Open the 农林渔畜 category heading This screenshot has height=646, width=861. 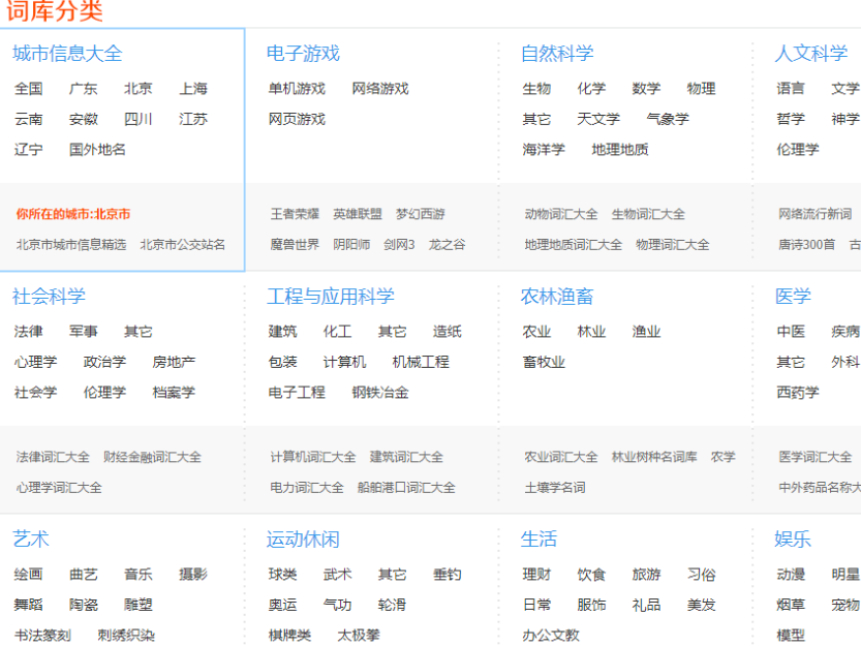click(x=557, y=296)
